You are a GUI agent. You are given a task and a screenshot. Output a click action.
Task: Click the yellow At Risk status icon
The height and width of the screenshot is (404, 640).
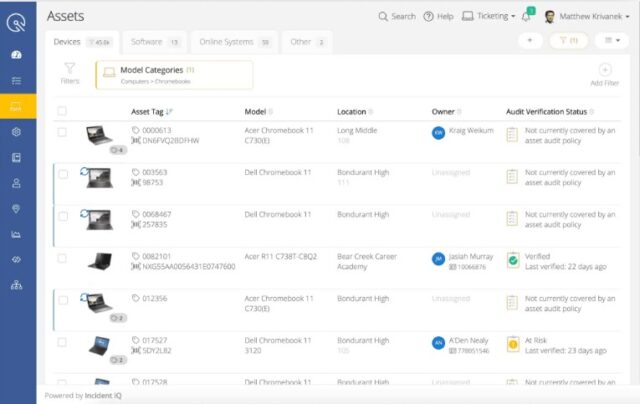[513, 344]
